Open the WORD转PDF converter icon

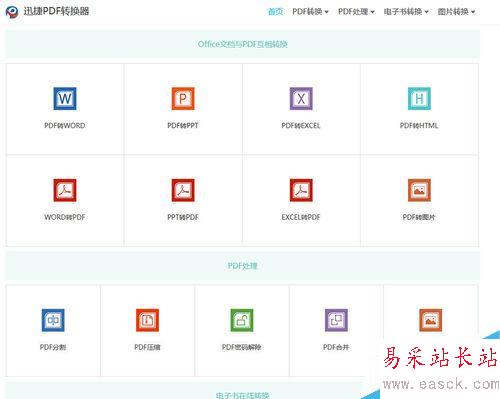[65, 190]
